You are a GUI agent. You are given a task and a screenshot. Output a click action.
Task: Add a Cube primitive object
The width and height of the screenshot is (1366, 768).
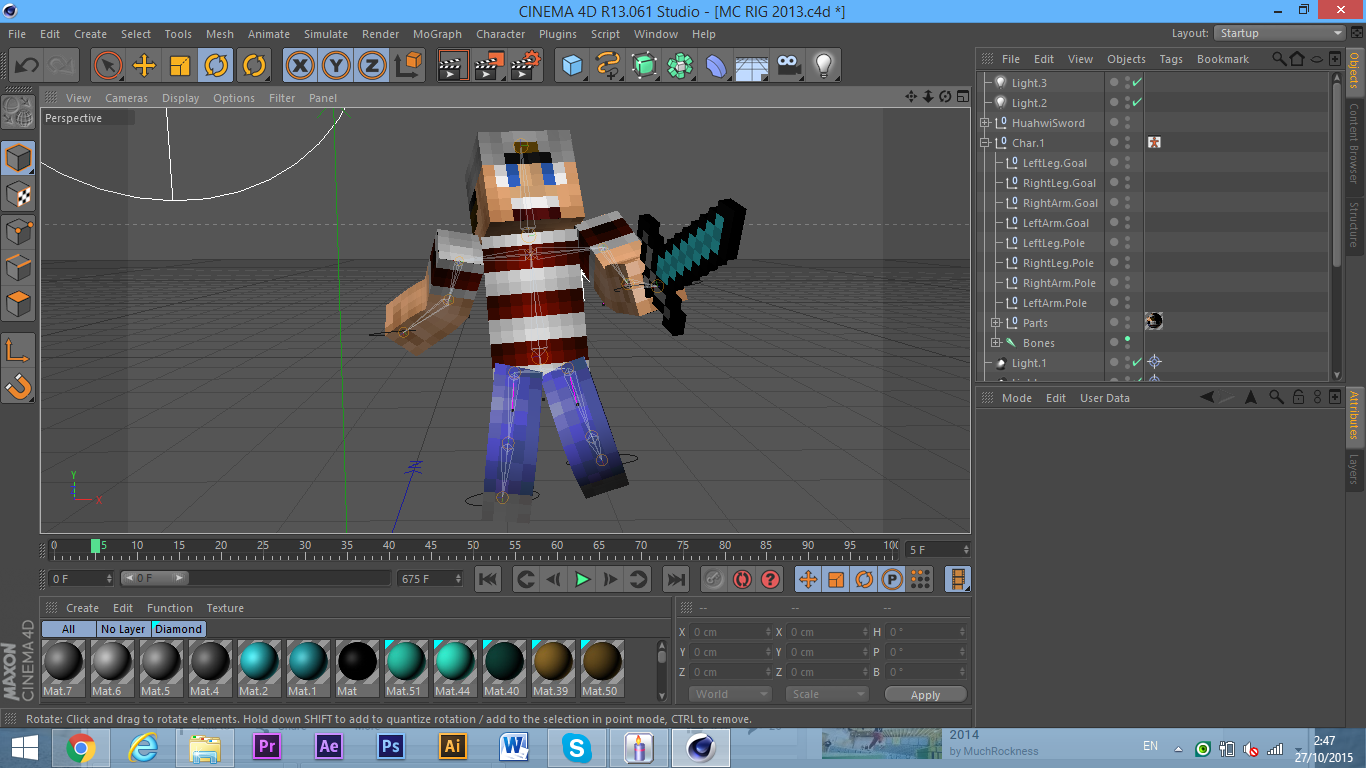pyautogui.click(x=572, y=66)
